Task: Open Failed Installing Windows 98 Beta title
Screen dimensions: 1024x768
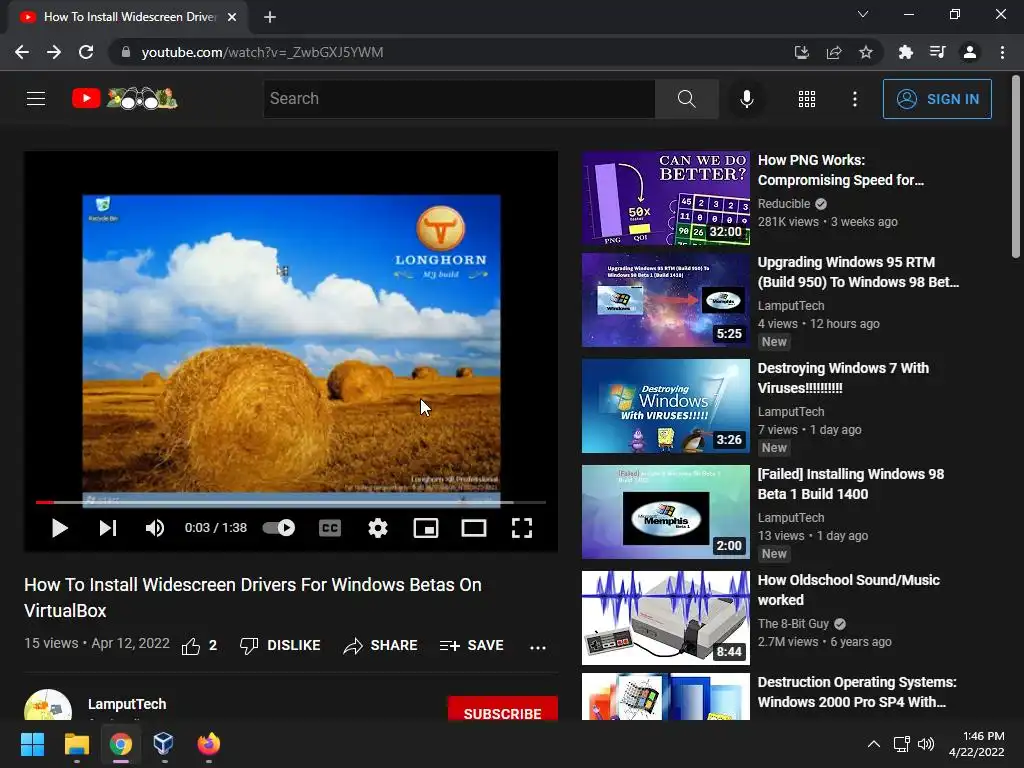Action: pyautogui.click(x=850, y=484)
